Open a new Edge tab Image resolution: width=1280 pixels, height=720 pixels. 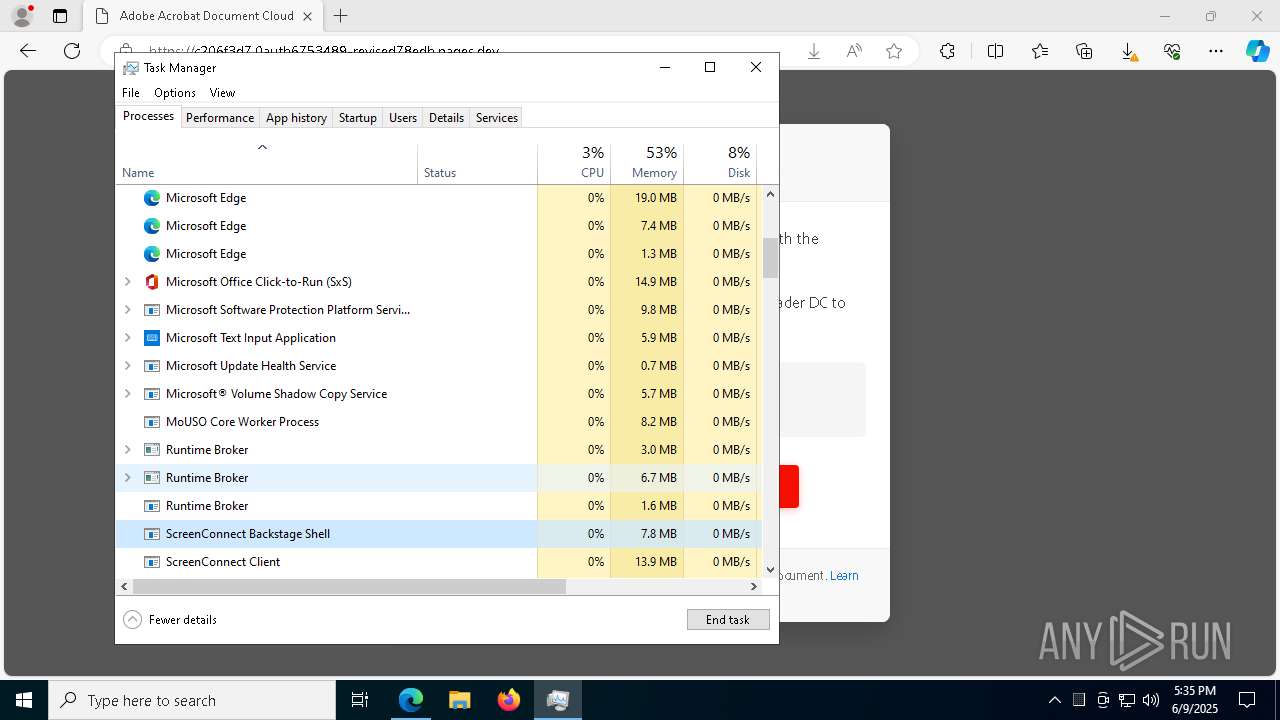coord(341,16)
